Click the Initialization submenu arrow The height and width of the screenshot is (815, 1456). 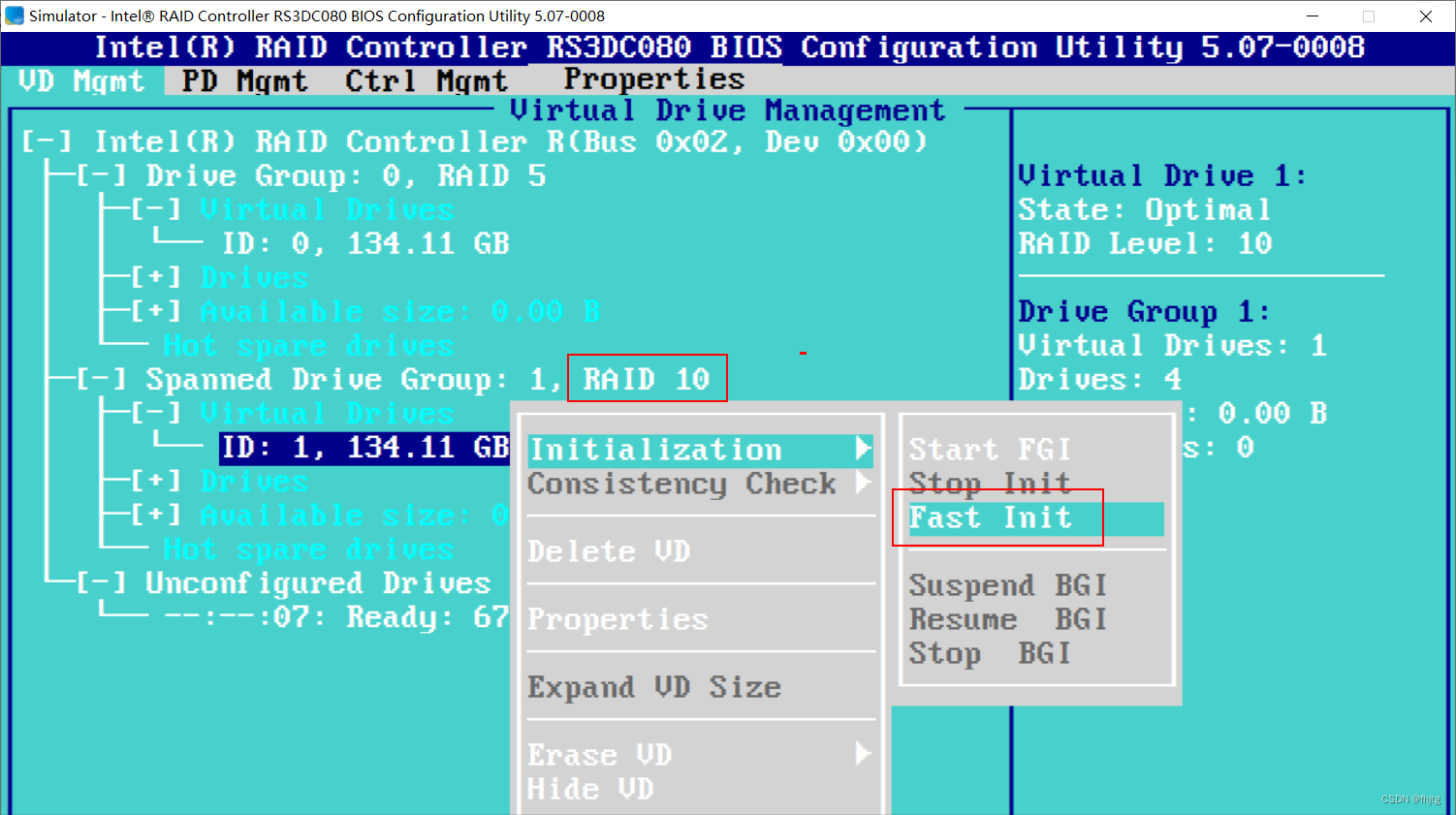pyautogui.click(x=863, y=448)
